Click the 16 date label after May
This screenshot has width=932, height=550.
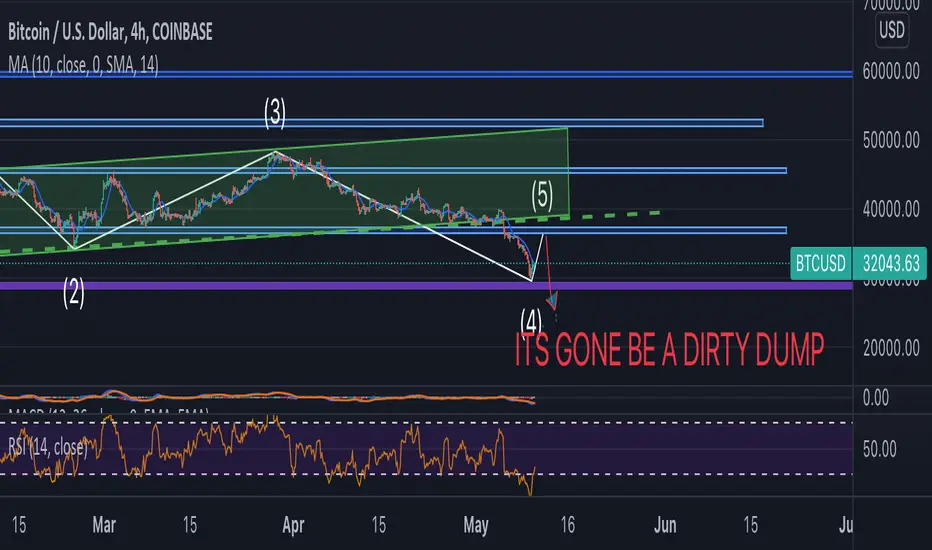click(568, 525)
